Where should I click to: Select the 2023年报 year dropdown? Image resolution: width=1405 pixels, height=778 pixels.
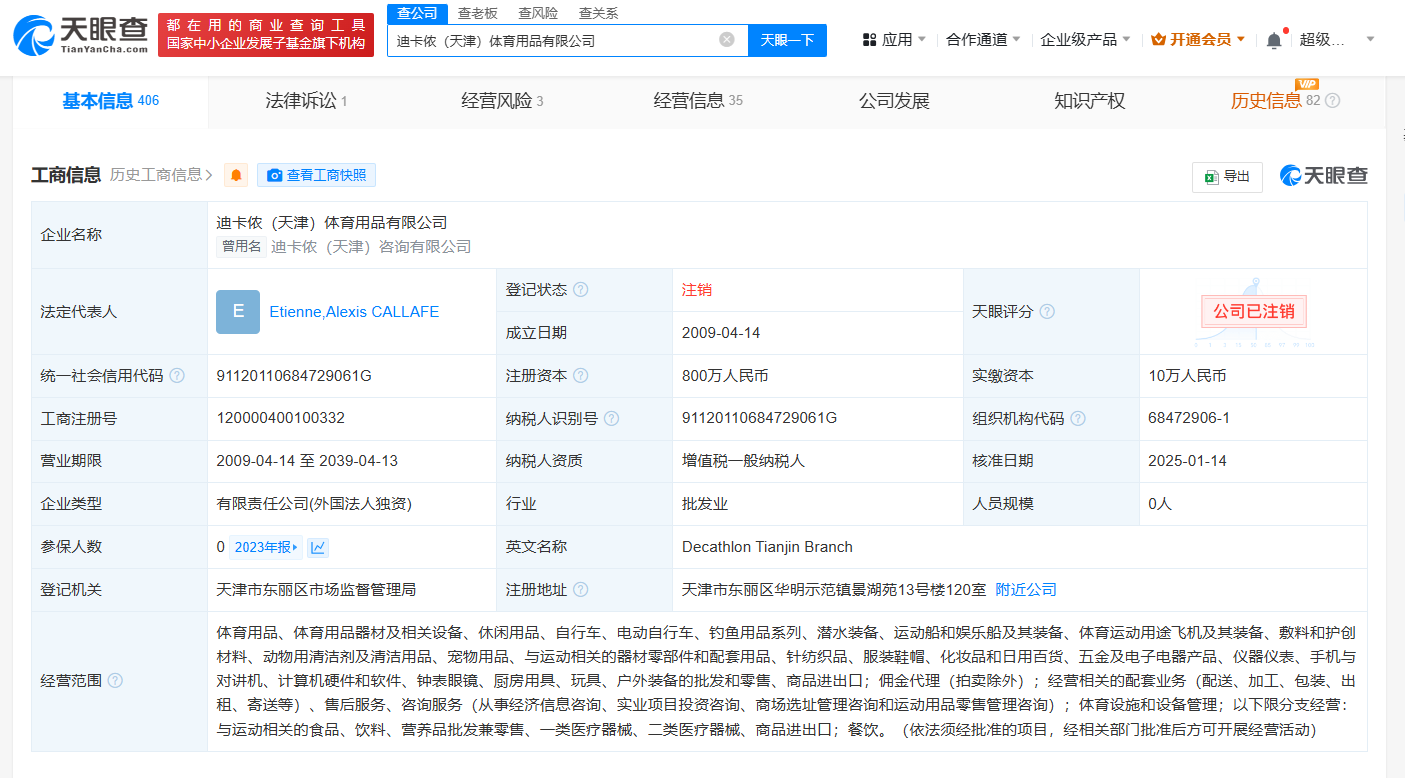click(266, 547)
